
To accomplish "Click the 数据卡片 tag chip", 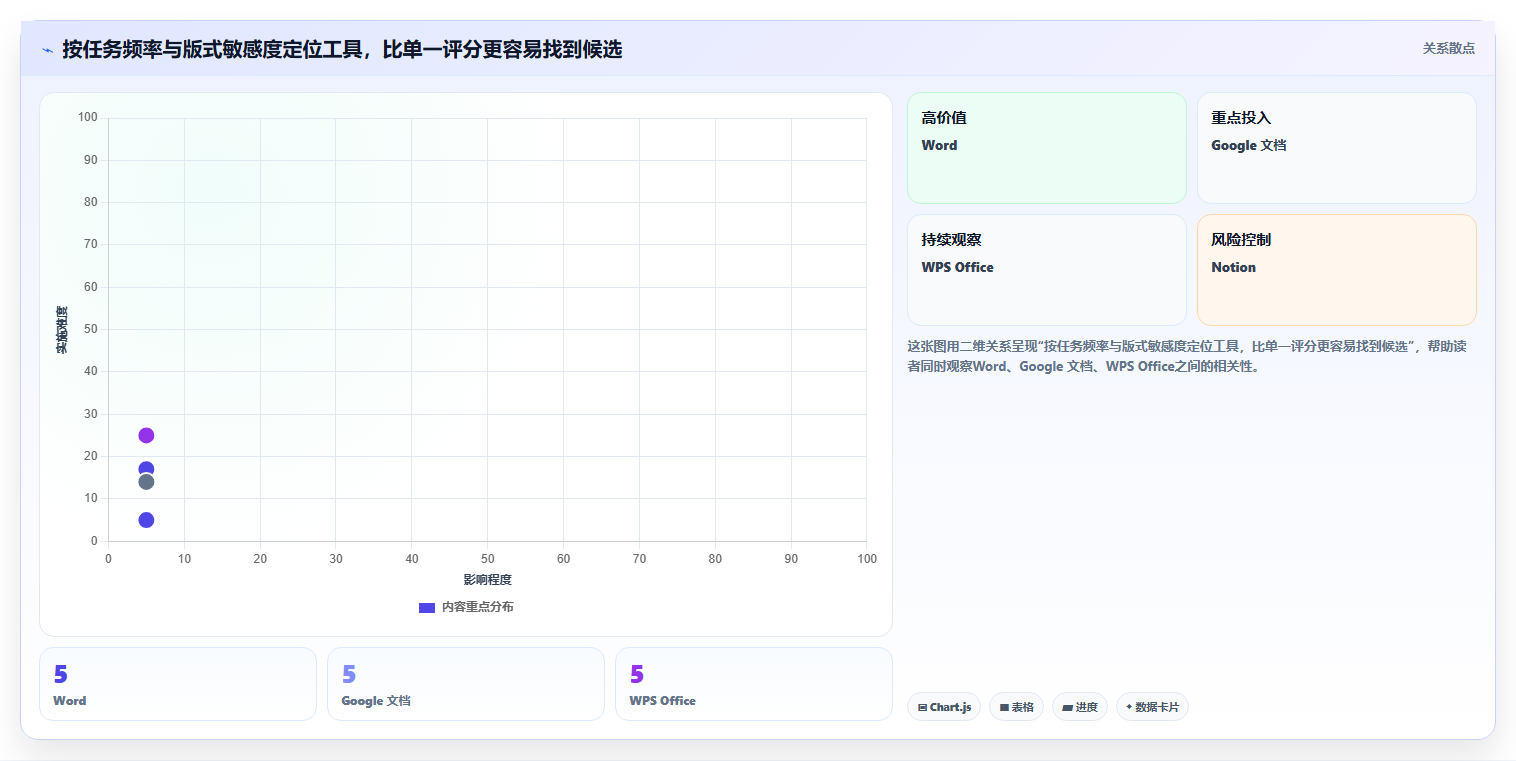I will 1152,707.
